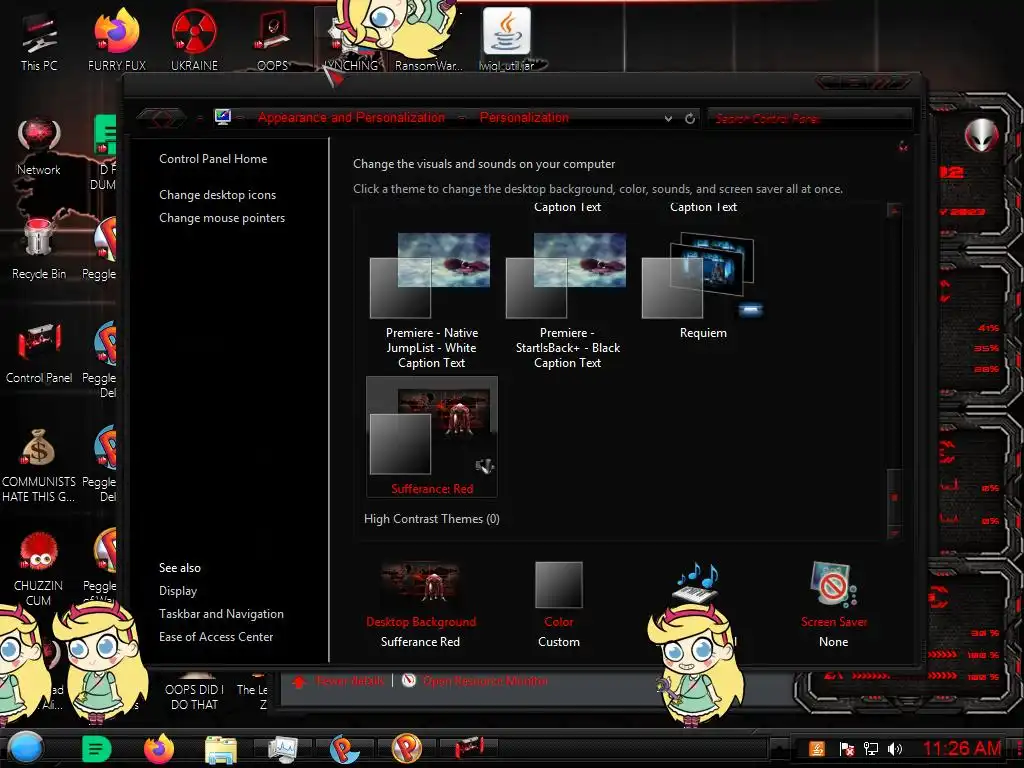Select the Requiem theme
Viewport: 1024px width, 768px height.
tap(703, 286)
